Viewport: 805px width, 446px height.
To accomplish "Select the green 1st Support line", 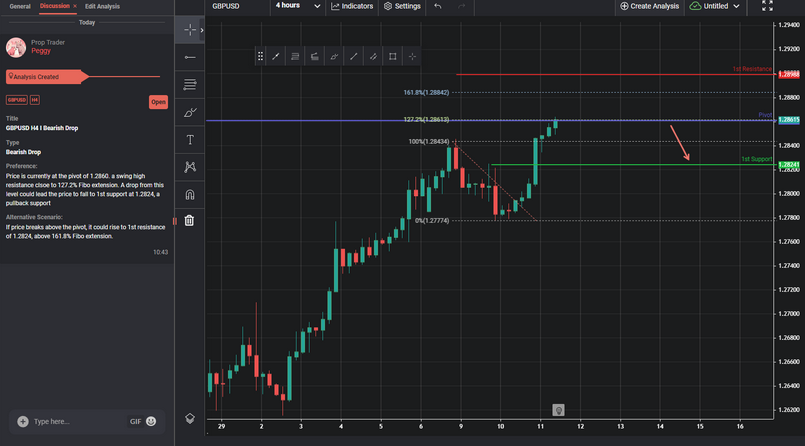I will [x=632, y=165].
